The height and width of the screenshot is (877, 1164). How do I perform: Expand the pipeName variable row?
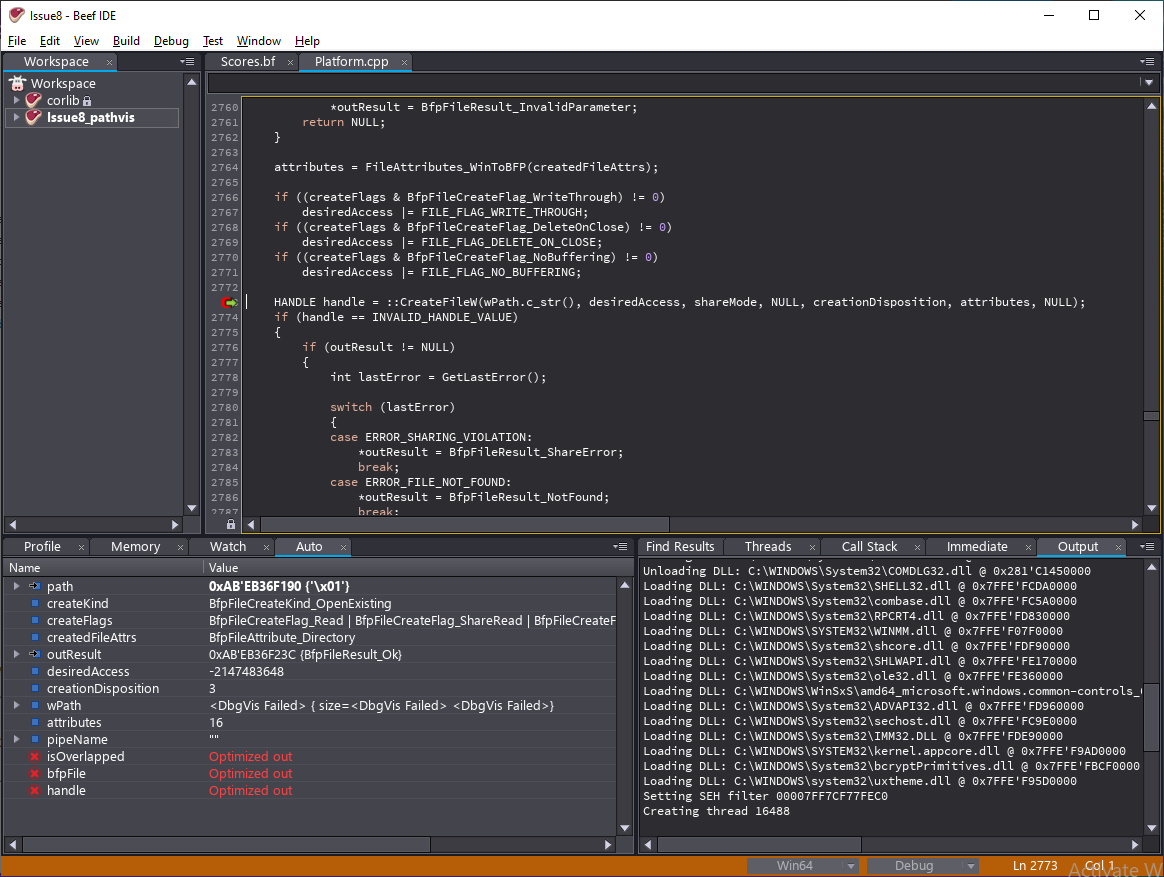coord(16,740)
